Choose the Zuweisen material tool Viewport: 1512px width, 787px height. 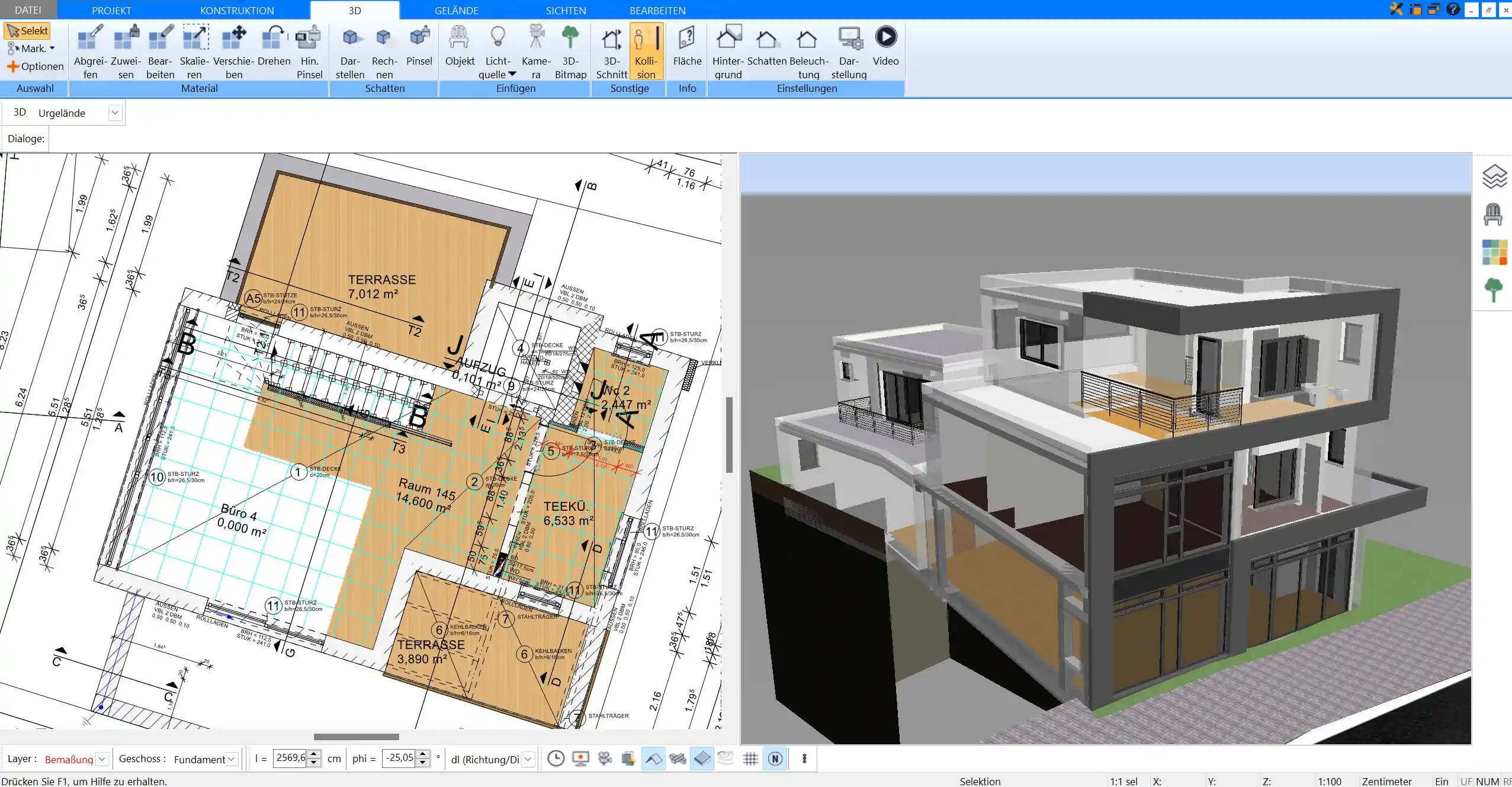pyautogui.click(x=126, y=52)
